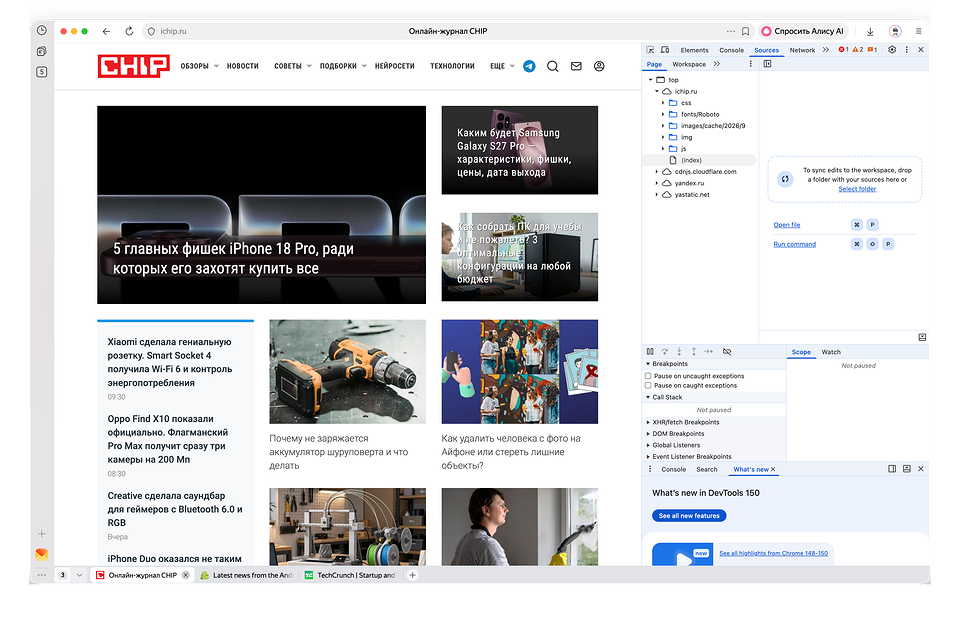
Task: Open the iPhone 18 Pro article thumbnail
Action: (x=261, y=204)
